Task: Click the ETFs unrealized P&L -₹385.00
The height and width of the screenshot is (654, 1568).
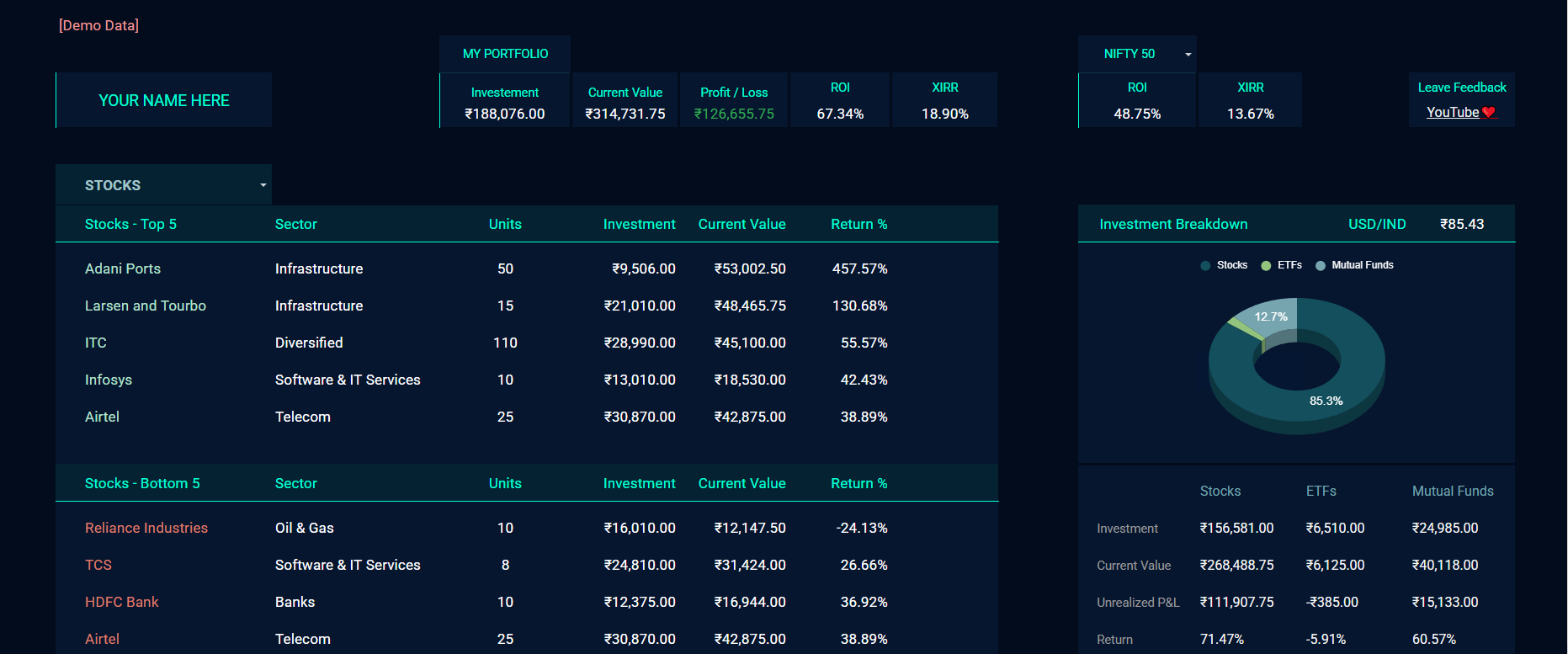Action: [1331, 602]
